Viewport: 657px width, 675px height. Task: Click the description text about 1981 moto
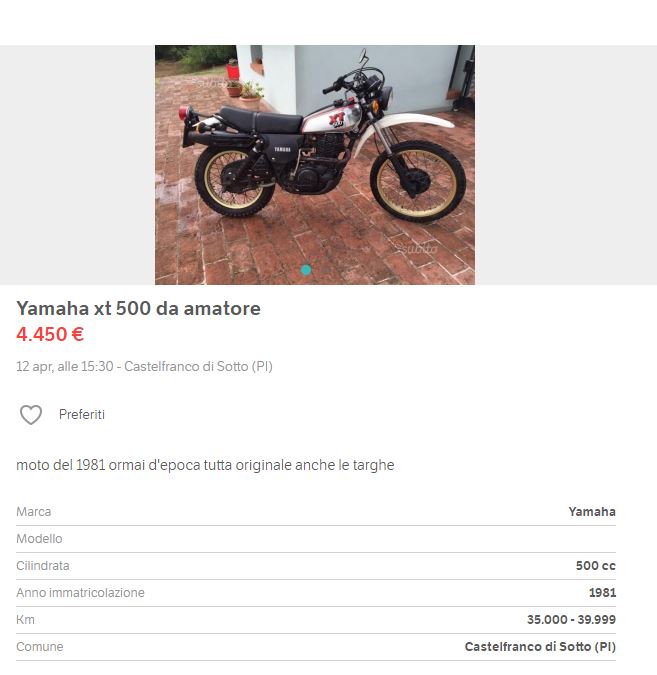[205, 465]
